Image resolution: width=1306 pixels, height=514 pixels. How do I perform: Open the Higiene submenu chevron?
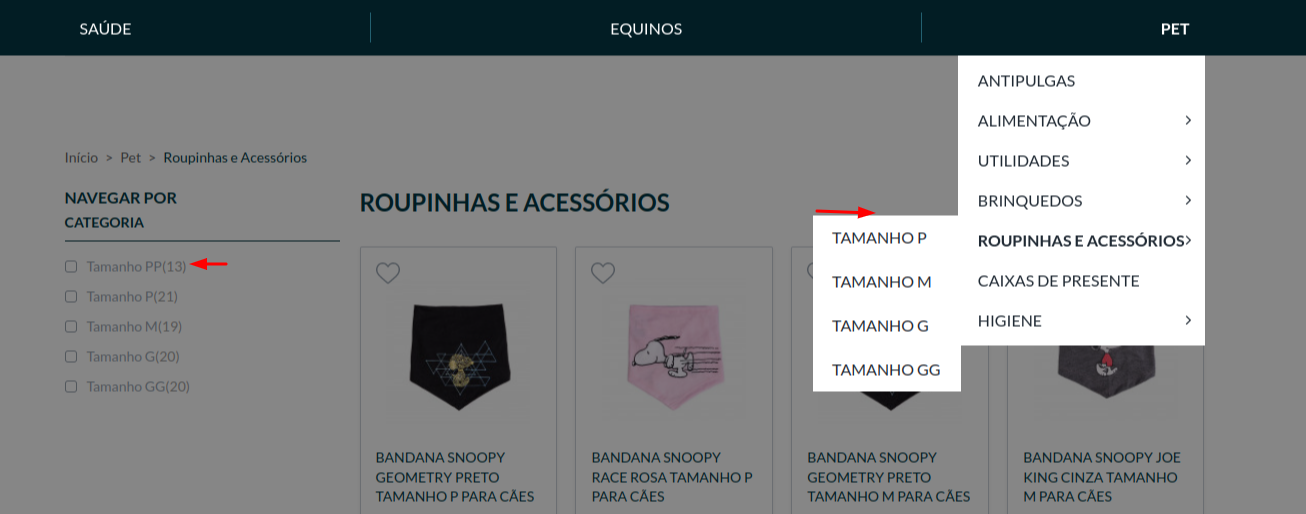tap(1187, 320)
